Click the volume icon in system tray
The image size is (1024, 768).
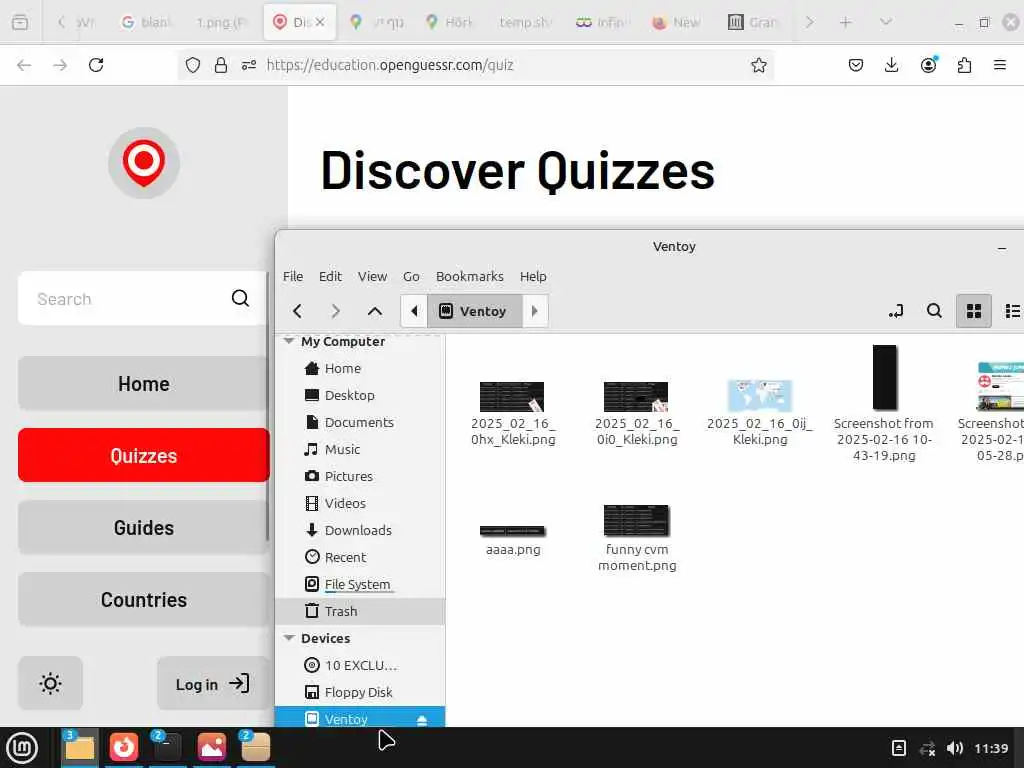click(955, 748)
